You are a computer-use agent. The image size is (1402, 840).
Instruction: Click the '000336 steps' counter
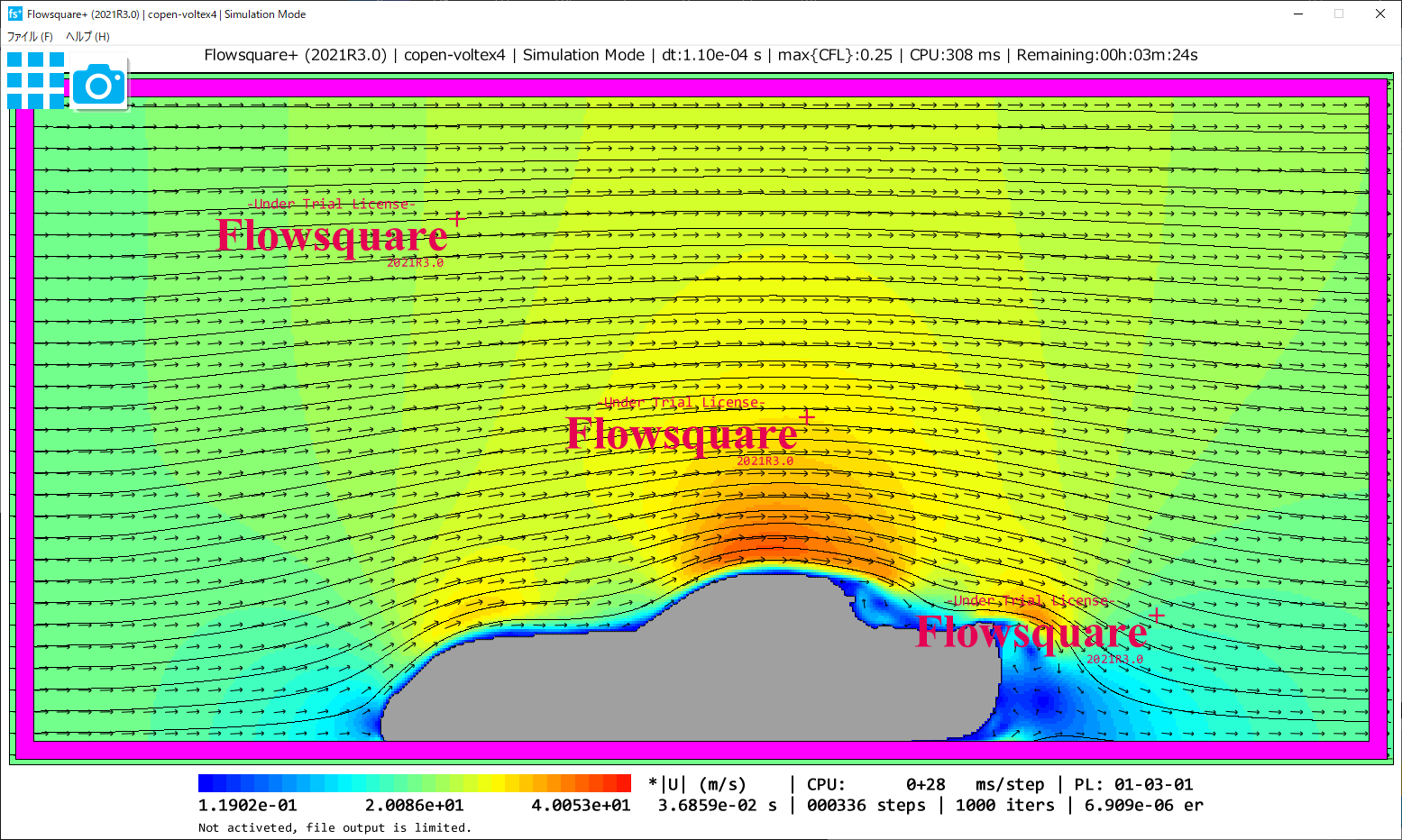coord(866,806)
